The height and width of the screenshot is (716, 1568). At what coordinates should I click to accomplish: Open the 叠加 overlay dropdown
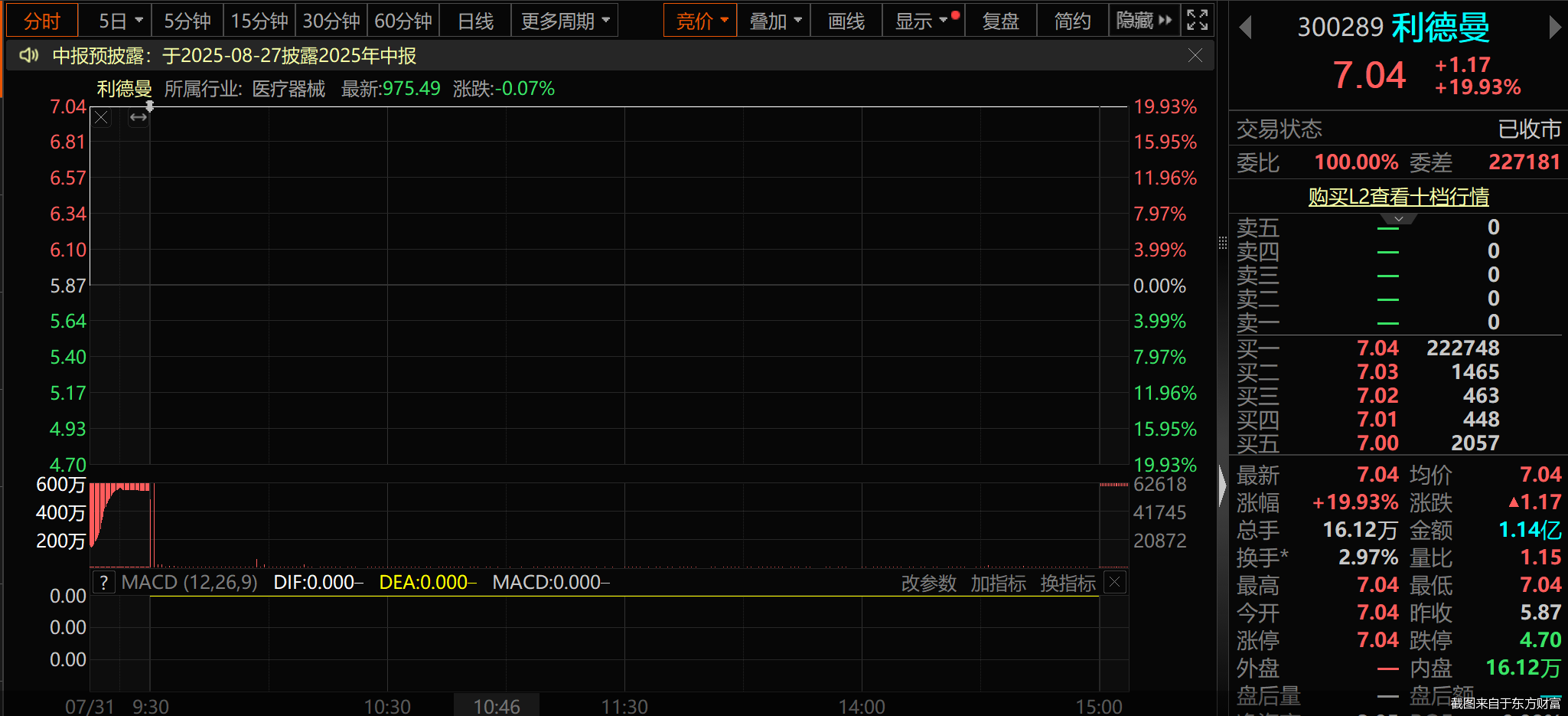point(775,21)
